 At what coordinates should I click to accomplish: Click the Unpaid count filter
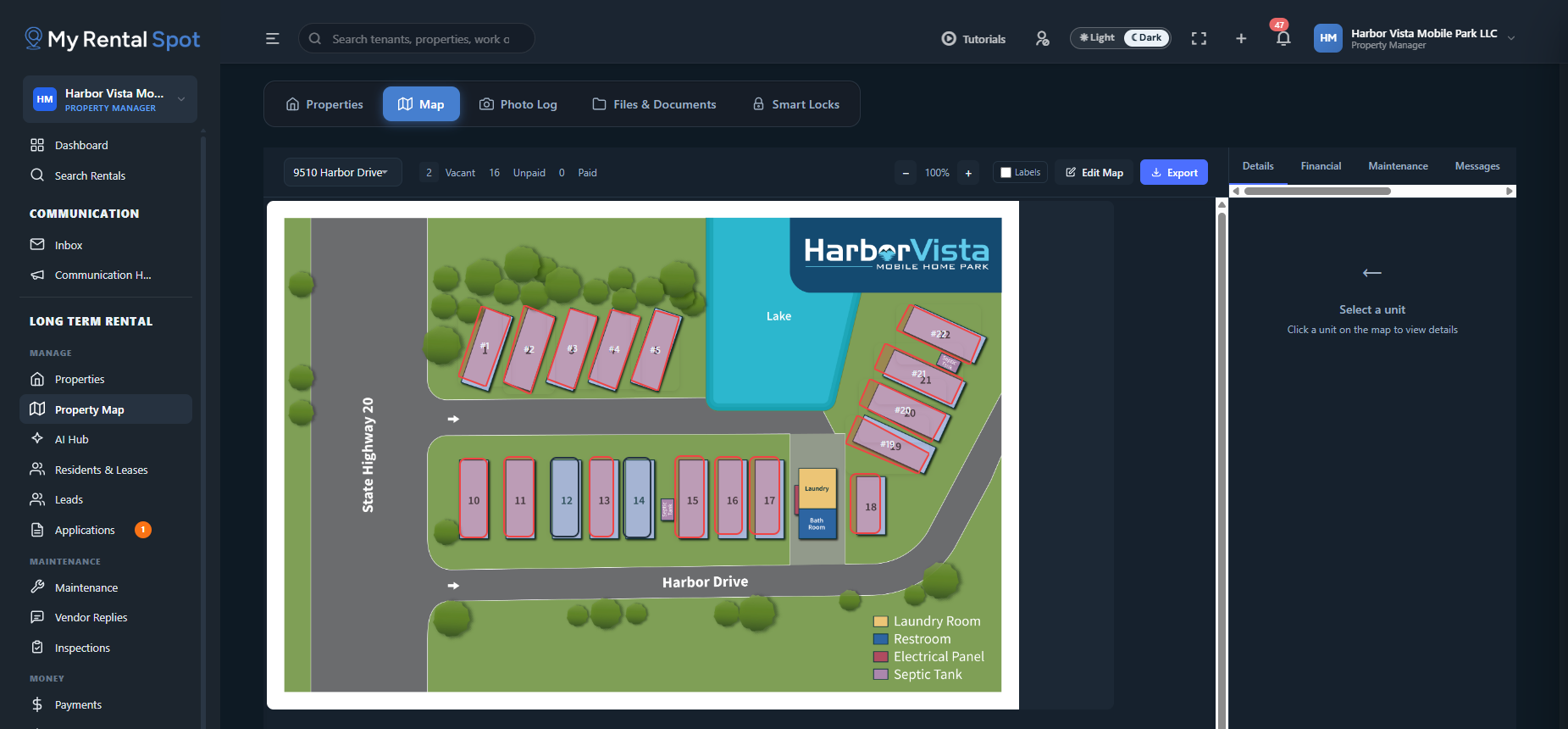click(x=517, y=173)
